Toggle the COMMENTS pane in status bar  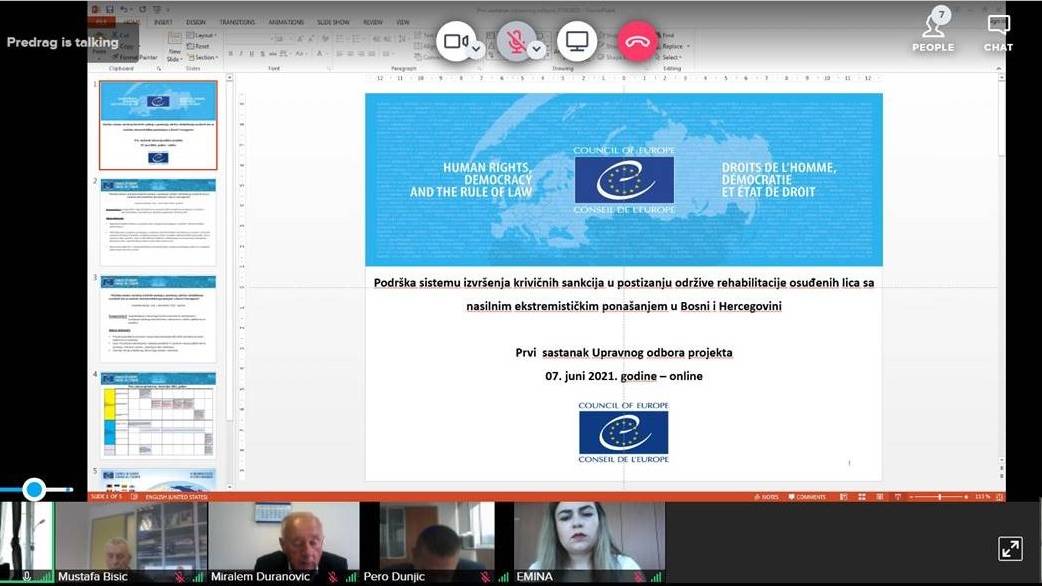coord(807,497)
